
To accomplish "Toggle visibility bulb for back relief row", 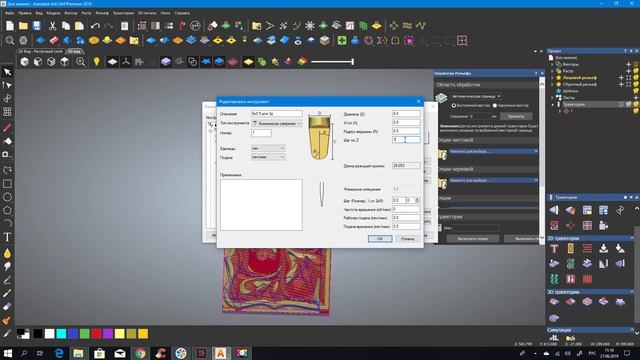I will click(x=636, y=84).
